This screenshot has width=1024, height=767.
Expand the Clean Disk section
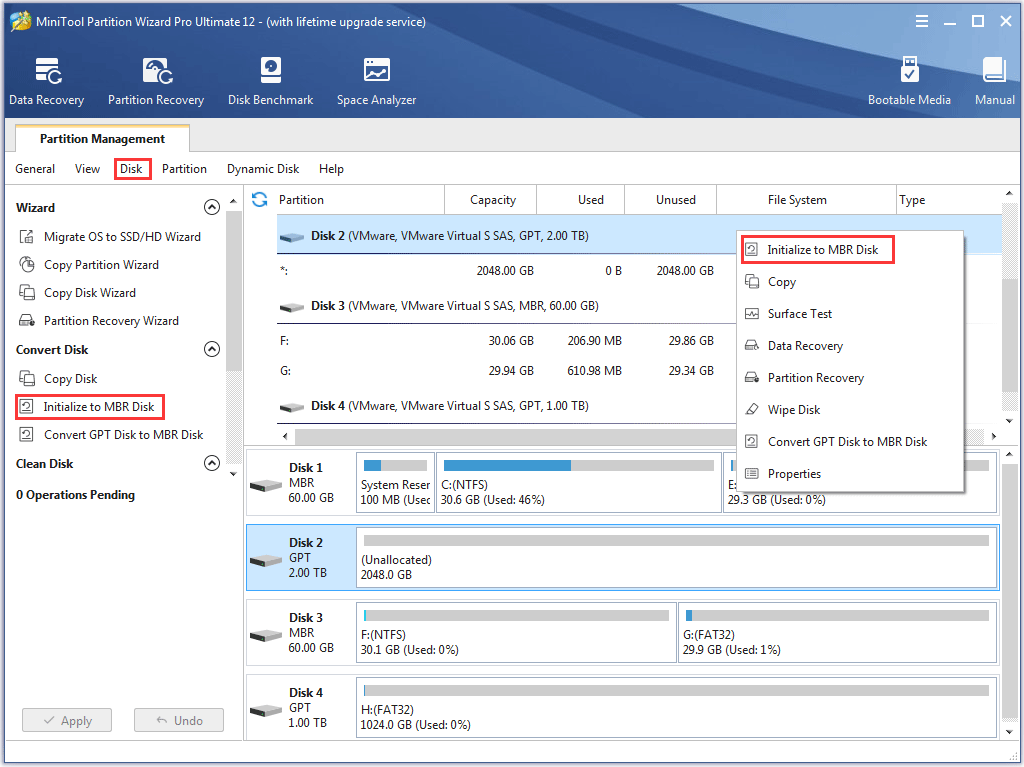(211, 464)
